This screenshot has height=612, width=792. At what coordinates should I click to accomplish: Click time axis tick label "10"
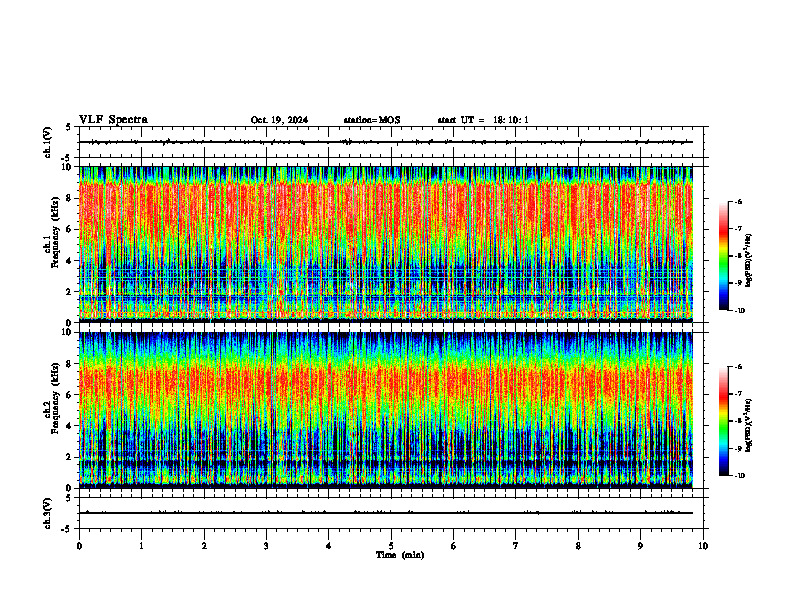coord(703,546)
